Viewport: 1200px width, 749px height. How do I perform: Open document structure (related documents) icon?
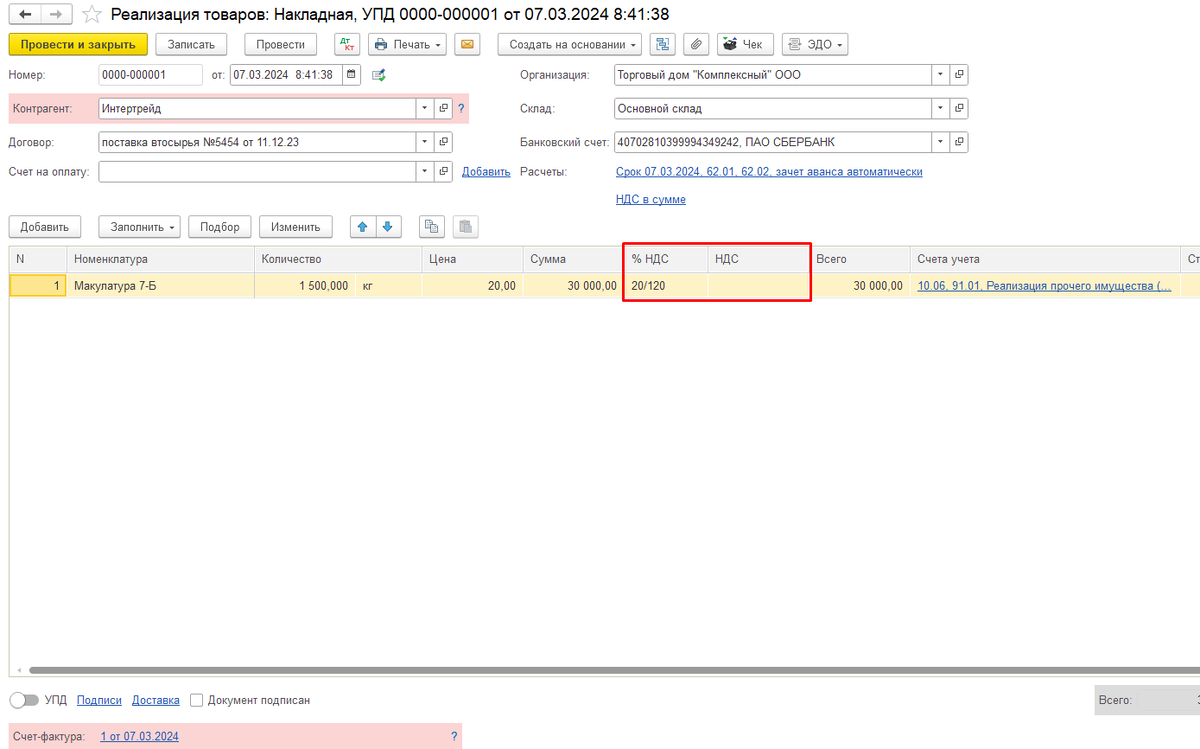pos(662,45)
